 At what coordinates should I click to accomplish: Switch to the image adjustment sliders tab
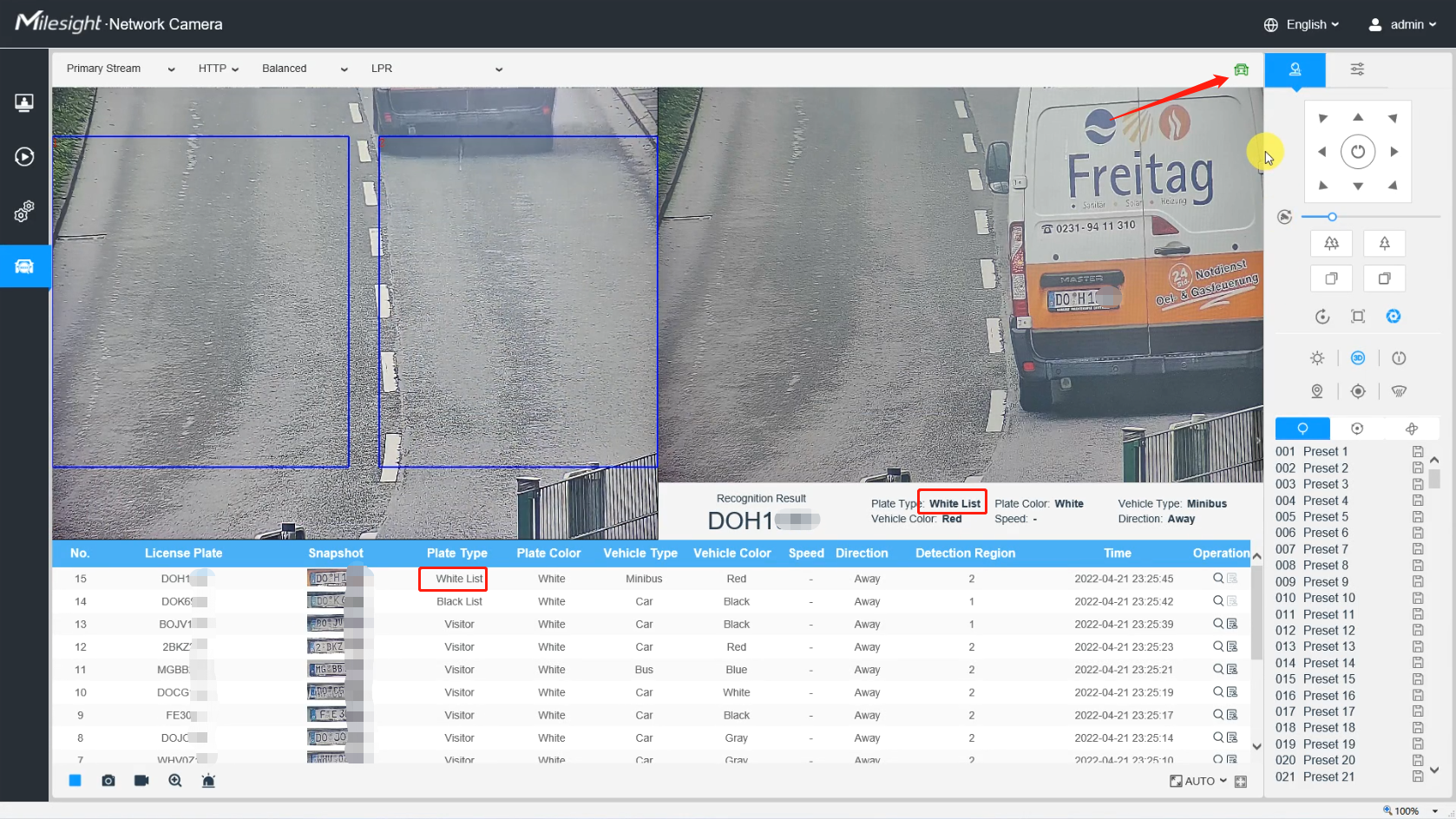[x=1357, y=69]
